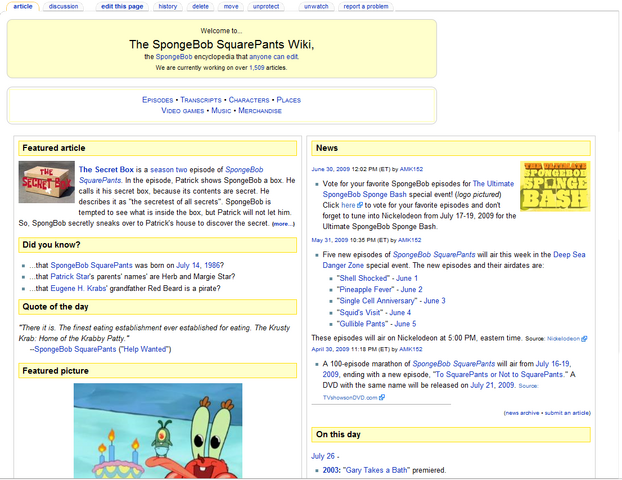Screen dimensions: 622x480
Task: Open the 2003 year link
Action: 330,470
